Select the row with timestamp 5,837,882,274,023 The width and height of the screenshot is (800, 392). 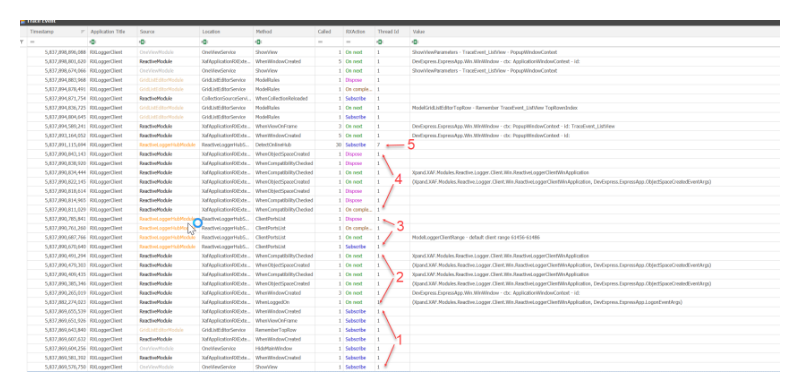(x=403, y=302)
